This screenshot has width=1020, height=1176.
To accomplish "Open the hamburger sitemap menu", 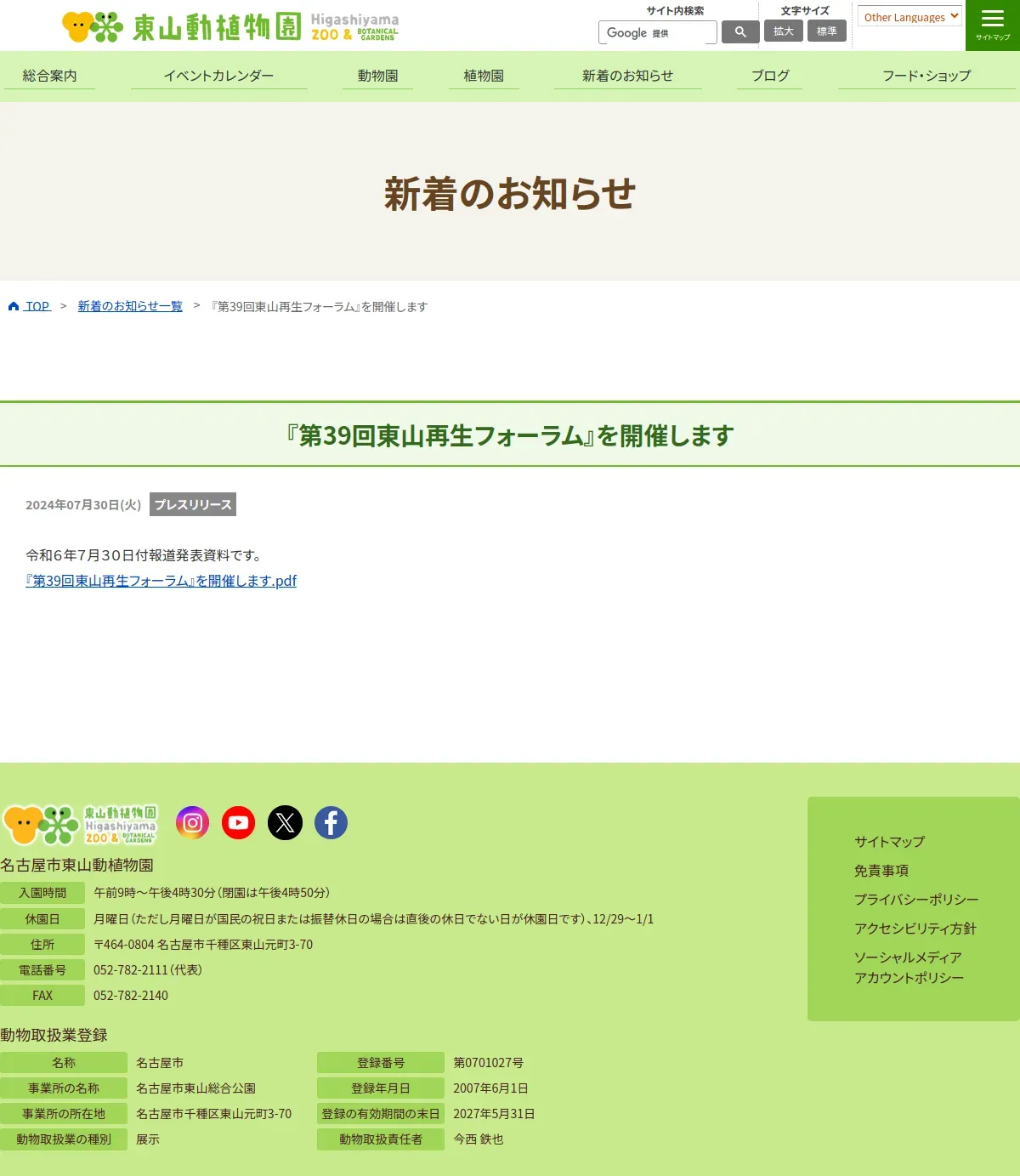I will [993, 26].
